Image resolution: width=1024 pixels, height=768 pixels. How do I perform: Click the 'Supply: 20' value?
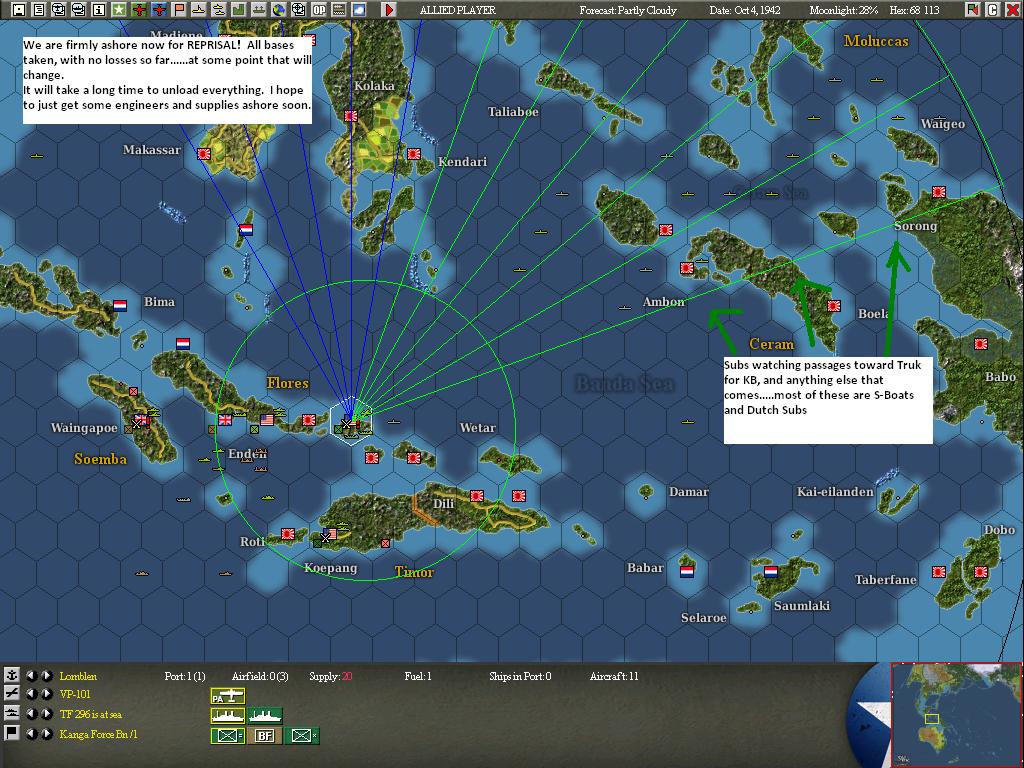click(330, 676)
